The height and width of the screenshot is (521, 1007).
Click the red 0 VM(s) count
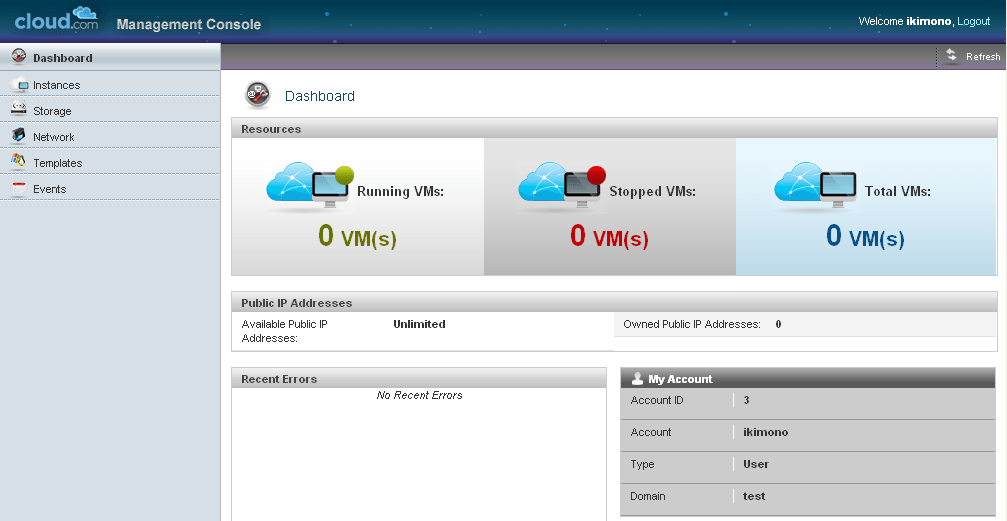click(609, 236)
